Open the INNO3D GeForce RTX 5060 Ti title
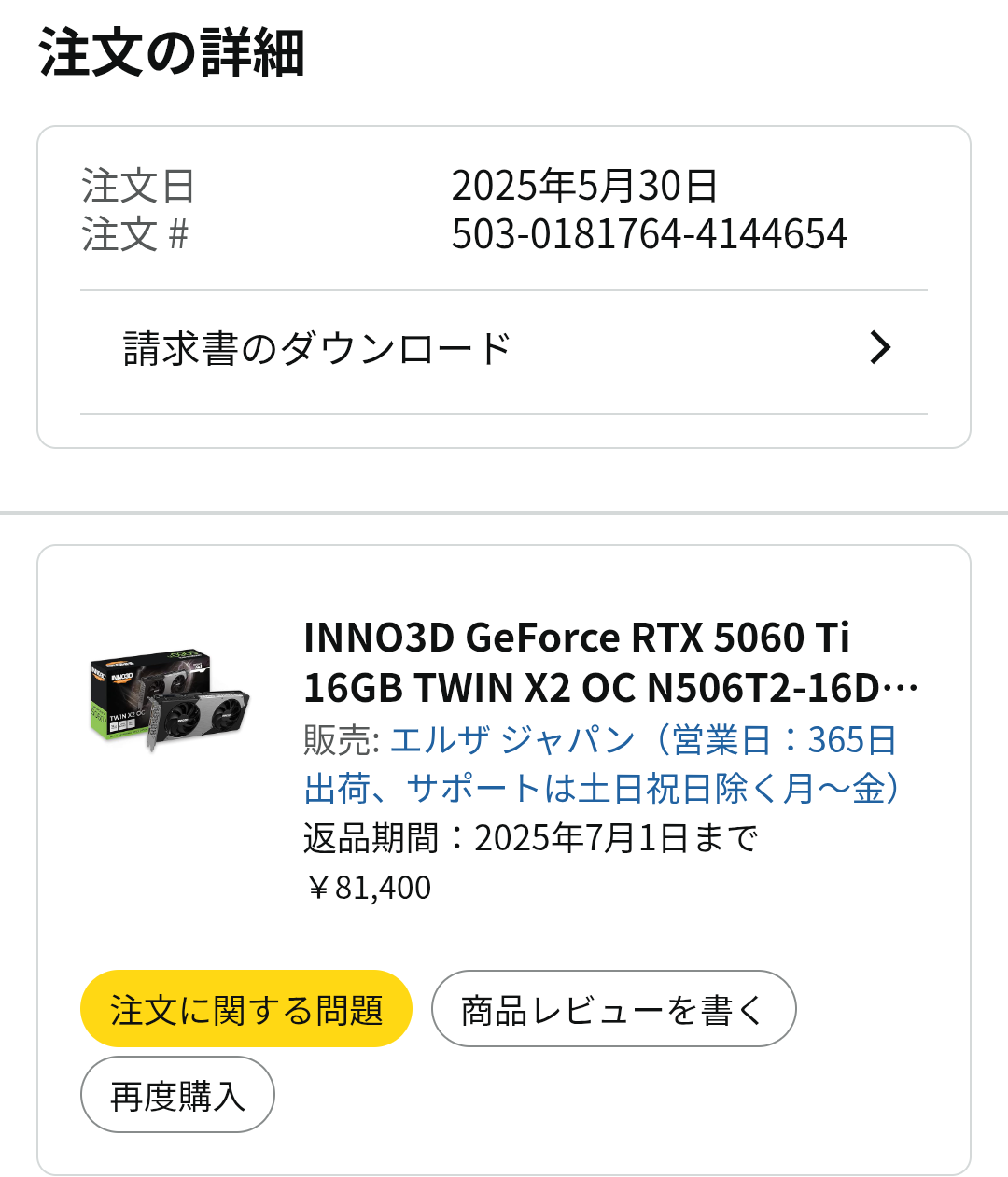1008x1177 pixels. (x=576, y=638)
